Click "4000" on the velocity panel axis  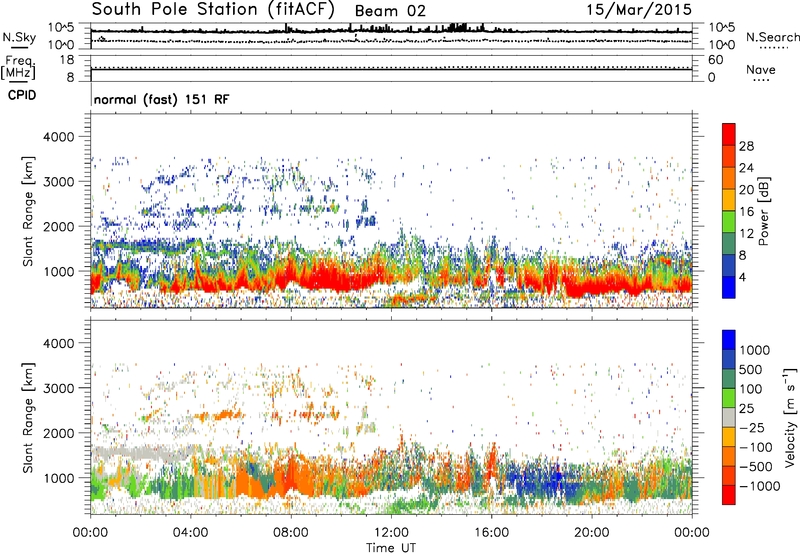(x=58, y=343)
